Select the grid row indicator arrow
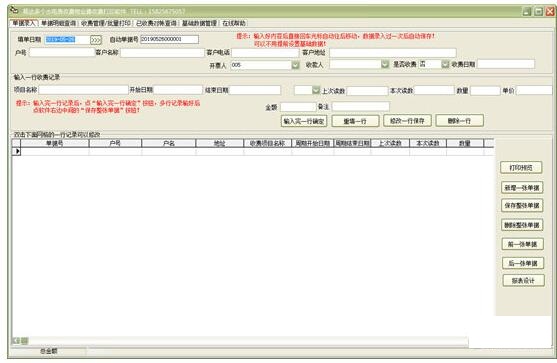This screenshot has height=363, width=557. (17, 151)
